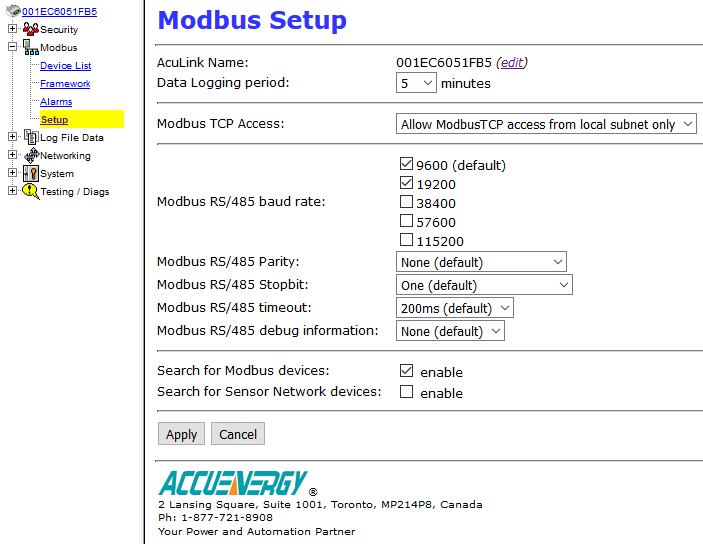703x544 pixels.
Task: Open the RS/485 timeout dropdown
Action: [455, 308]
